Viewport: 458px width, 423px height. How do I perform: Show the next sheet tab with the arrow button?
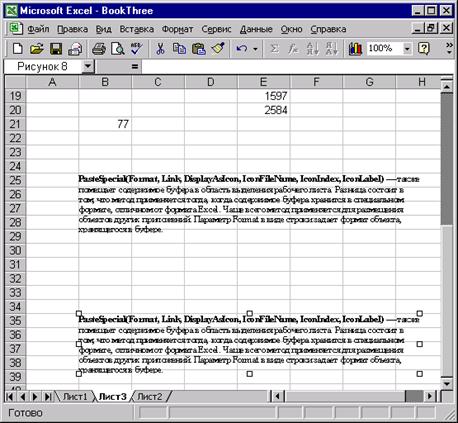[x=35, y=397]
